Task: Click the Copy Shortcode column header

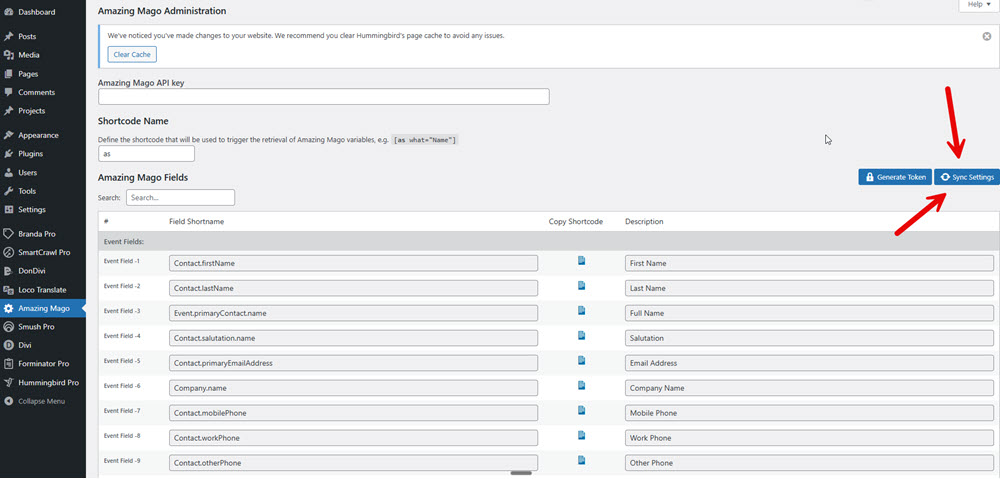Action: (576, 222)
